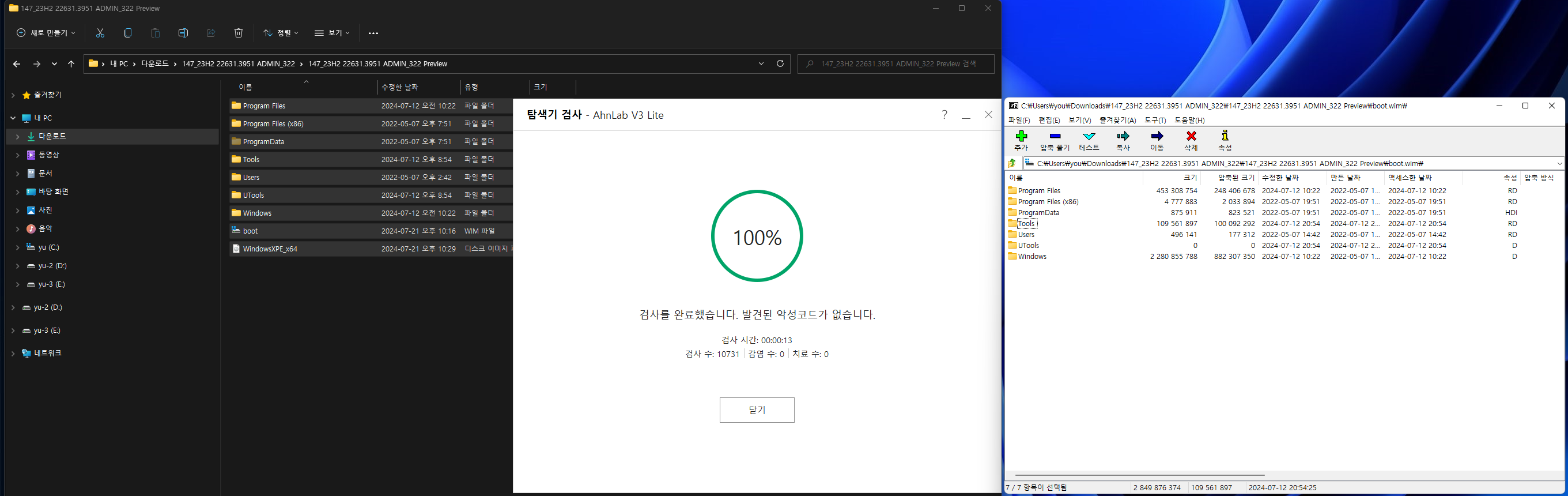Open 7-Zip 도구(T) menu
The height and width of the screenshot is (496, 1568).
1155,121
